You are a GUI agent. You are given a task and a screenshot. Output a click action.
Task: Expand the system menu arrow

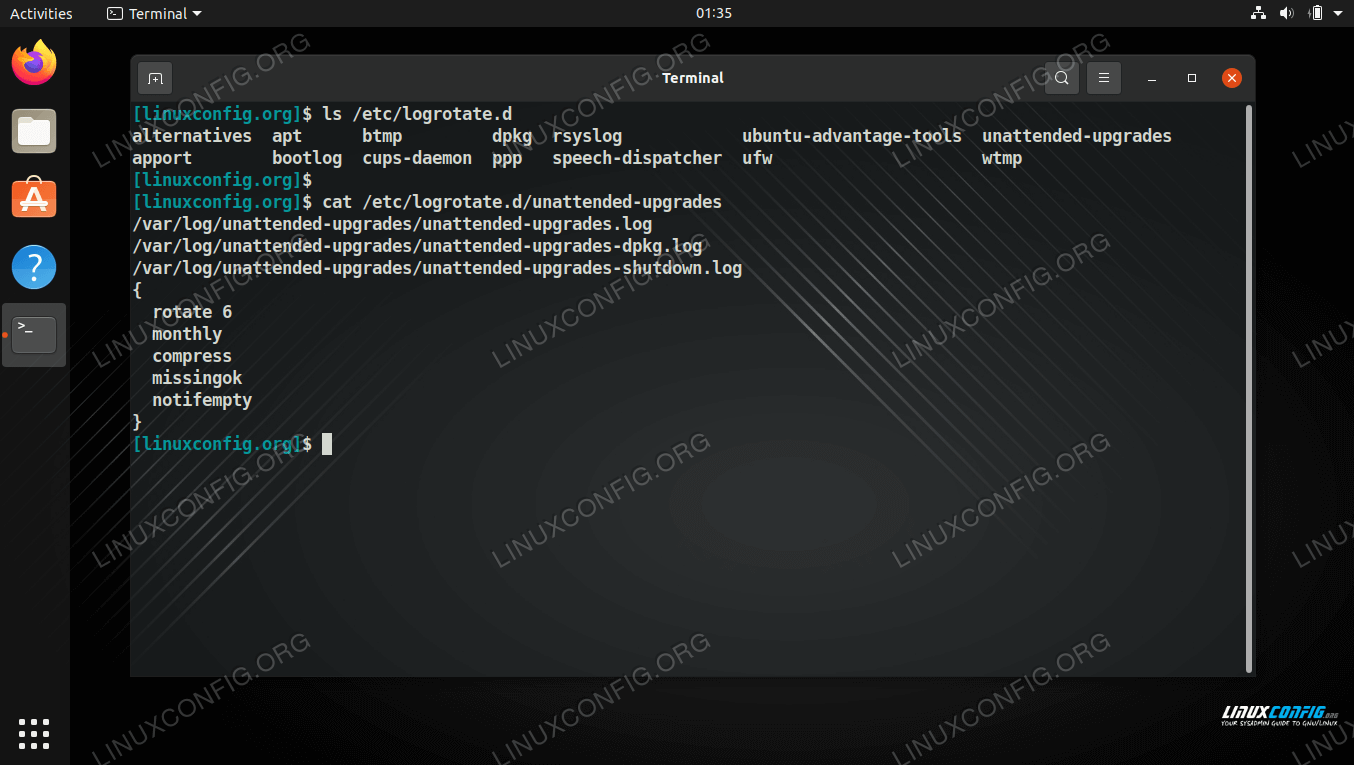point(1338,13)
